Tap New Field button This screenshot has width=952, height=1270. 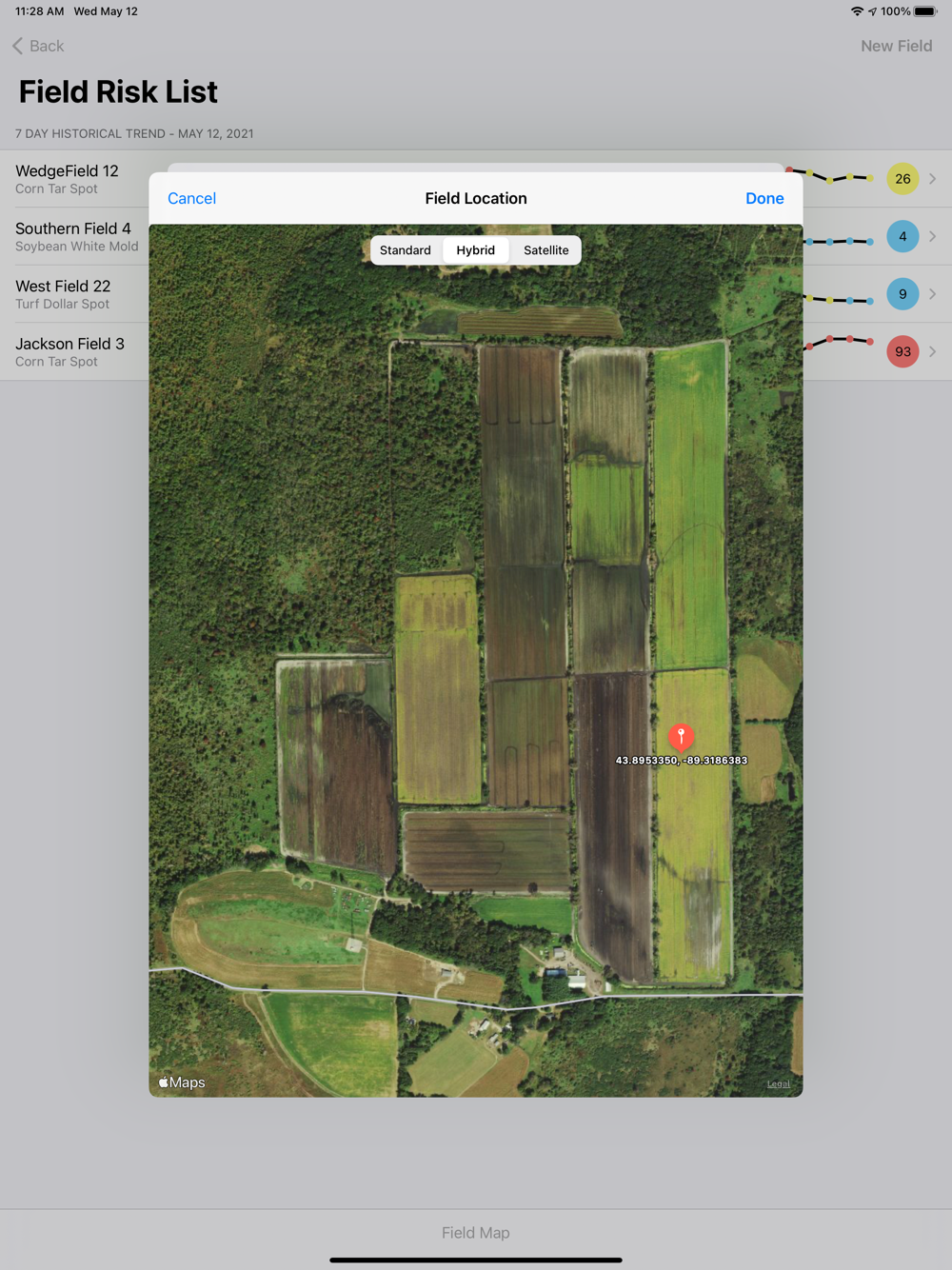[x=896, y=46]
